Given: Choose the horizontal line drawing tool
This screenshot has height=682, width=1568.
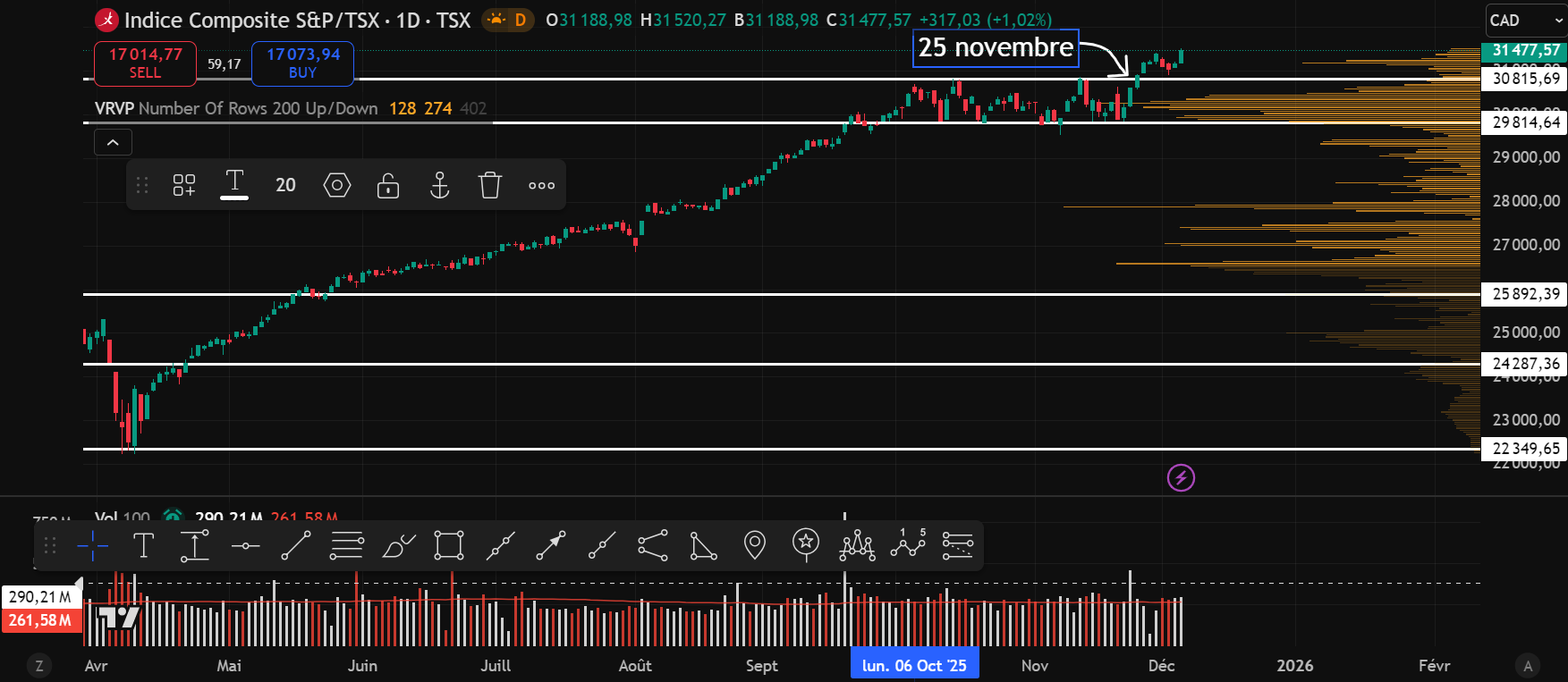Looking at the screenshot, I should point(245,545).
